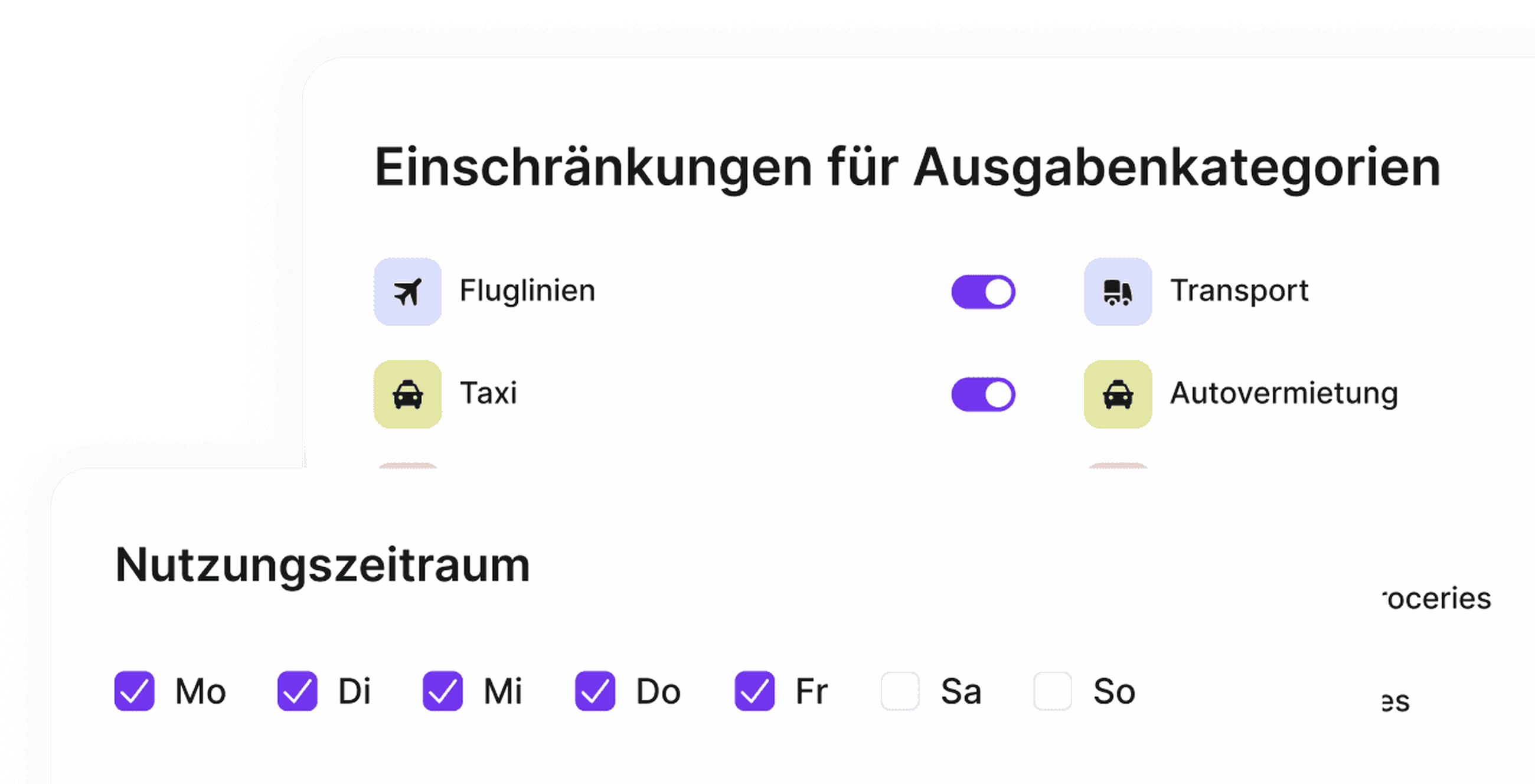1535x784 pixels.
Task: Turn off the Taxi toggle switch
Action: [x=983, y=394]
